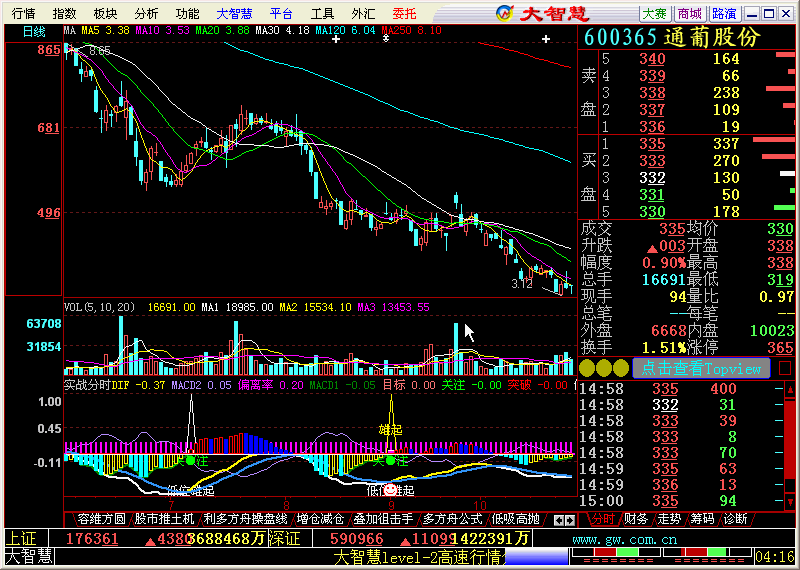Switch to the 走势 tab
Viewport: 800px width, 570px height.
tap(669, 519)
